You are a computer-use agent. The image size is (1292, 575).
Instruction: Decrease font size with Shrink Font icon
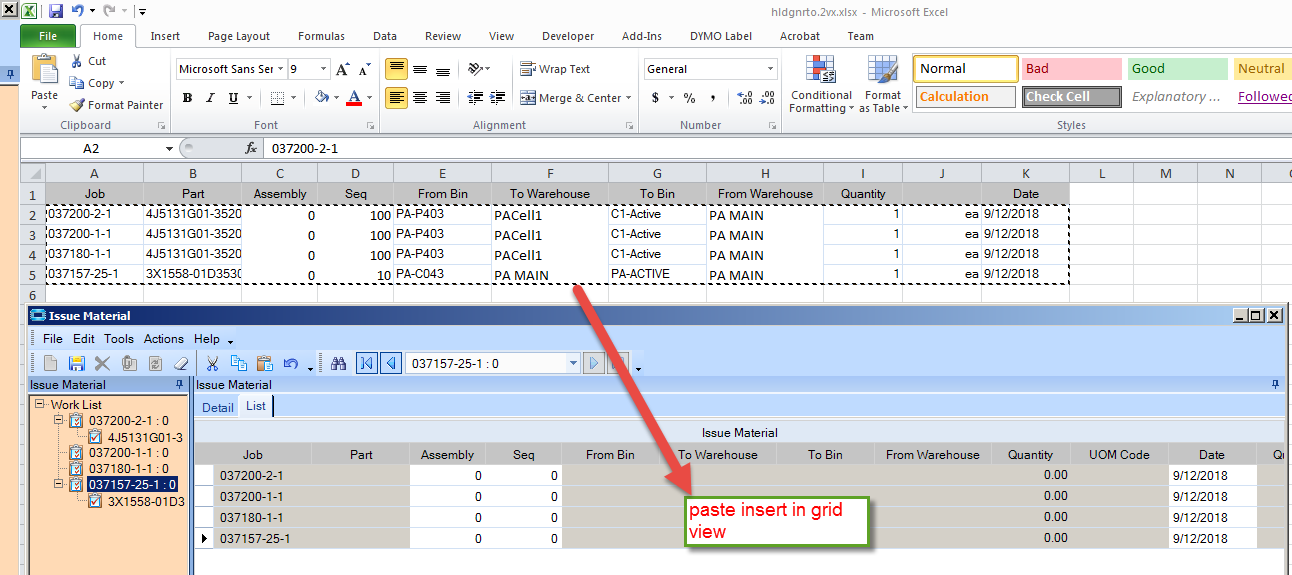click(x=363, y=69)
